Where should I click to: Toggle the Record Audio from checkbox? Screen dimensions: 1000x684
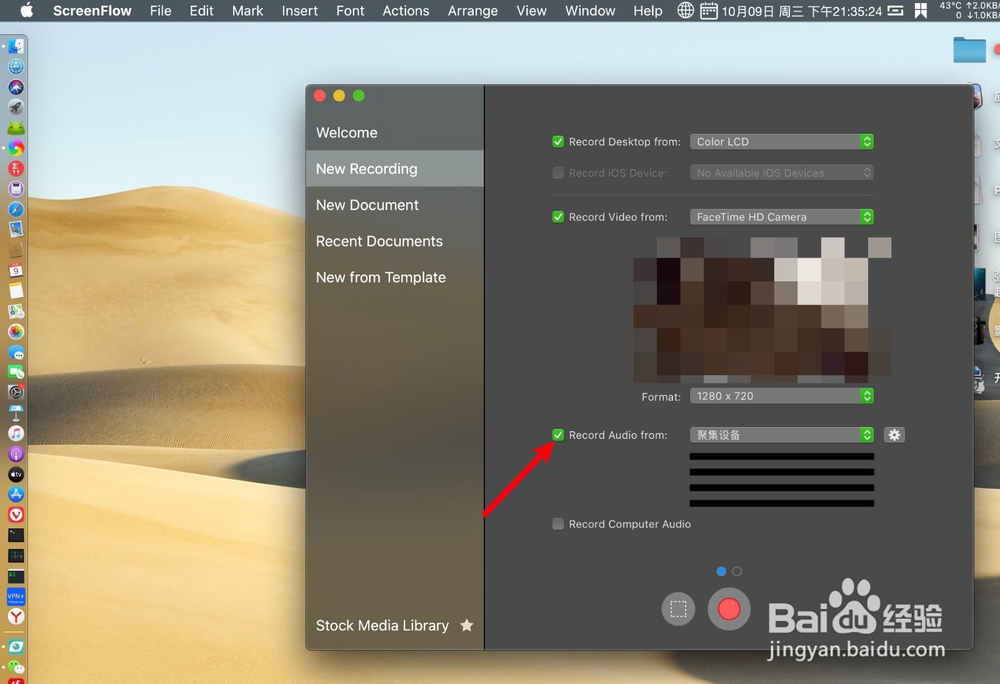pos(558,435)
